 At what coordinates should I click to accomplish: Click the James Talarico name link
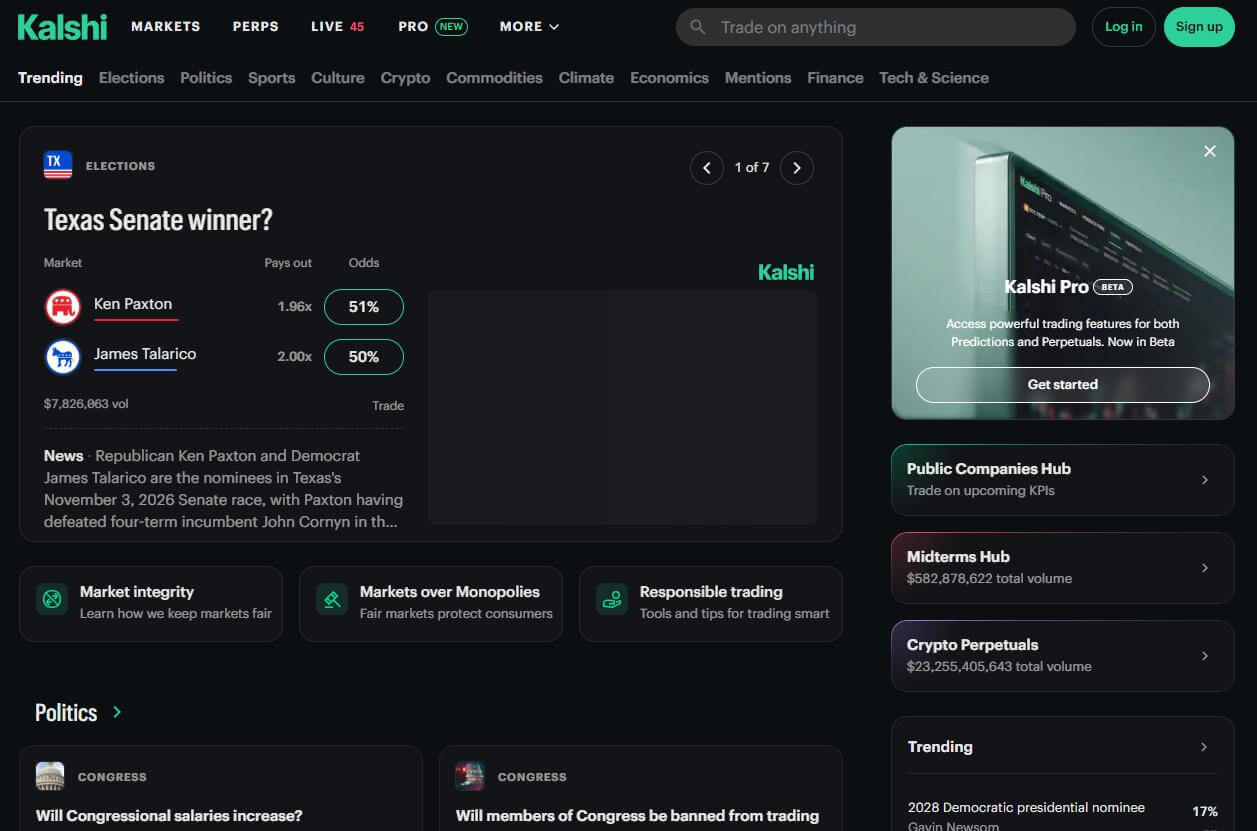tap(145, 354)
